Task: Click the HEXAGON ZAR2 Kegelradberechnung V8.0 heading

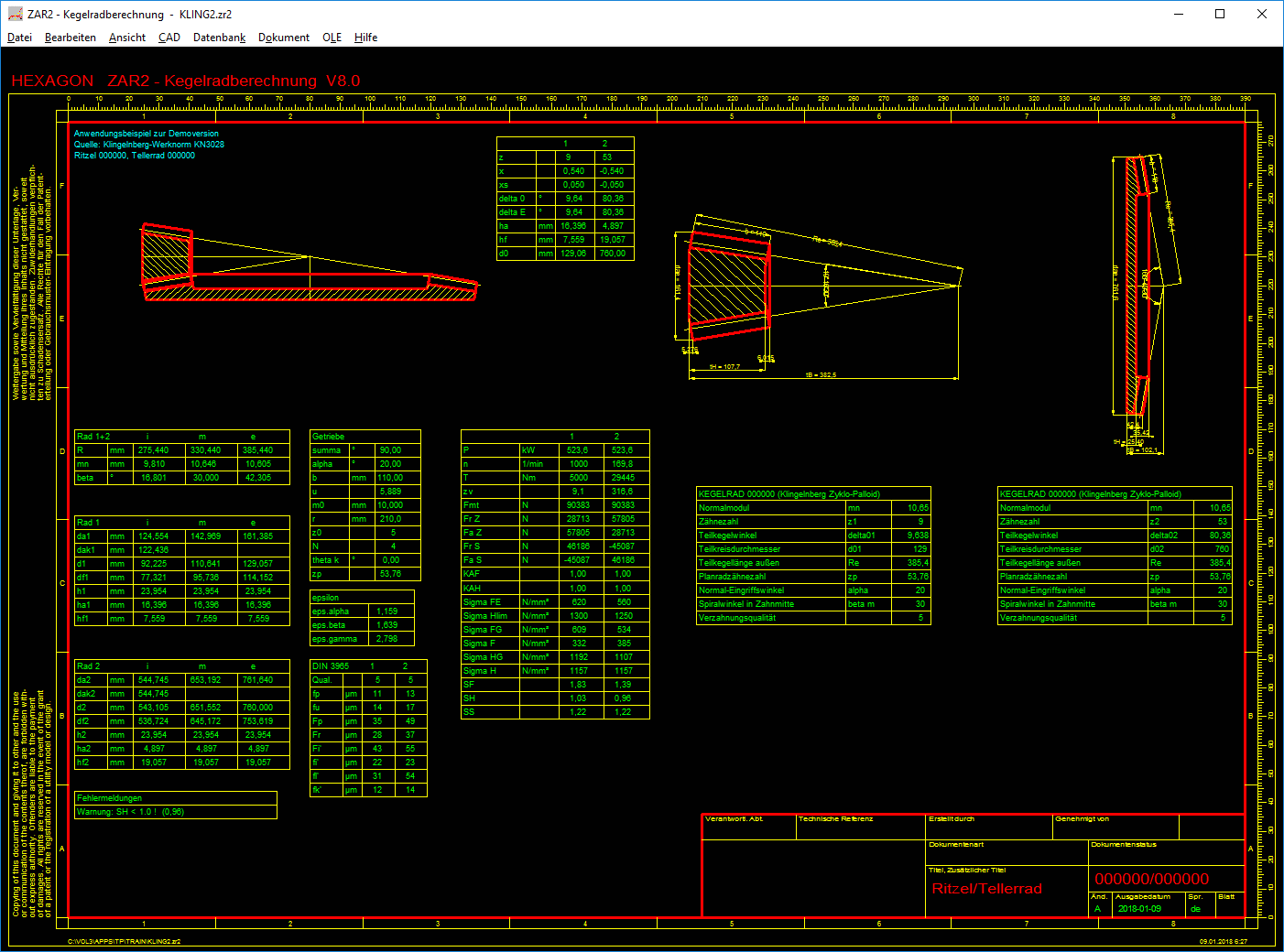Action: coord(186,81)
